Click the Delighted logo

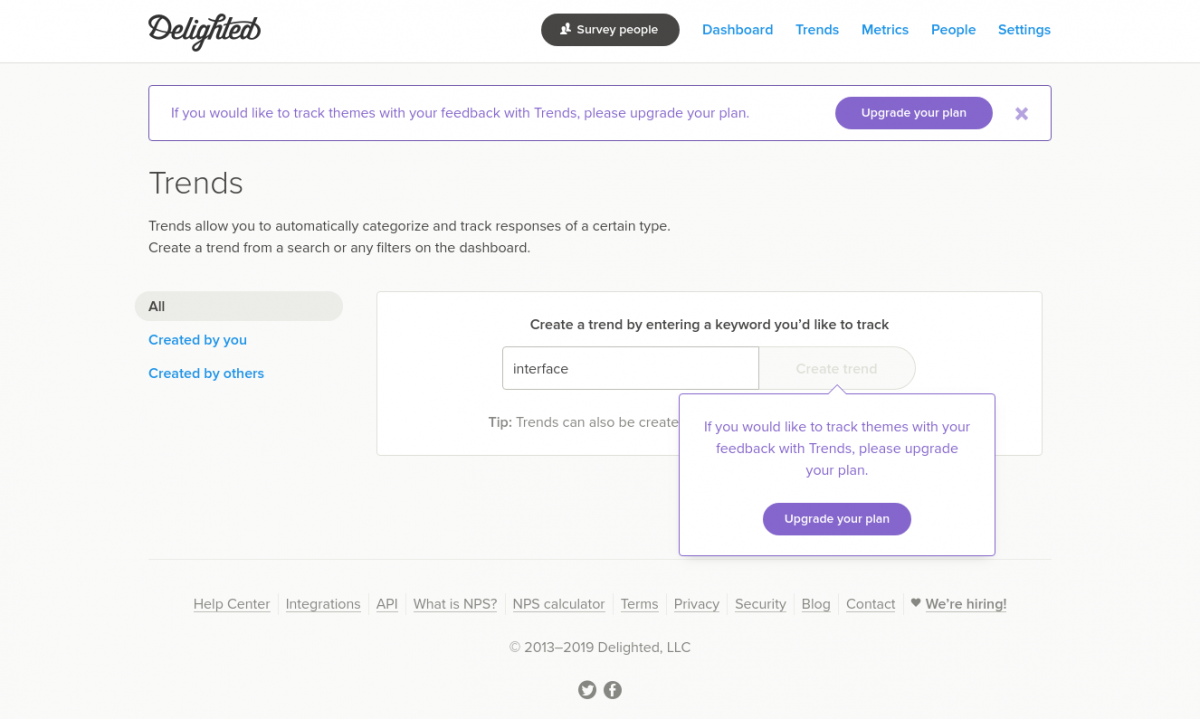(x=204, y=30)
